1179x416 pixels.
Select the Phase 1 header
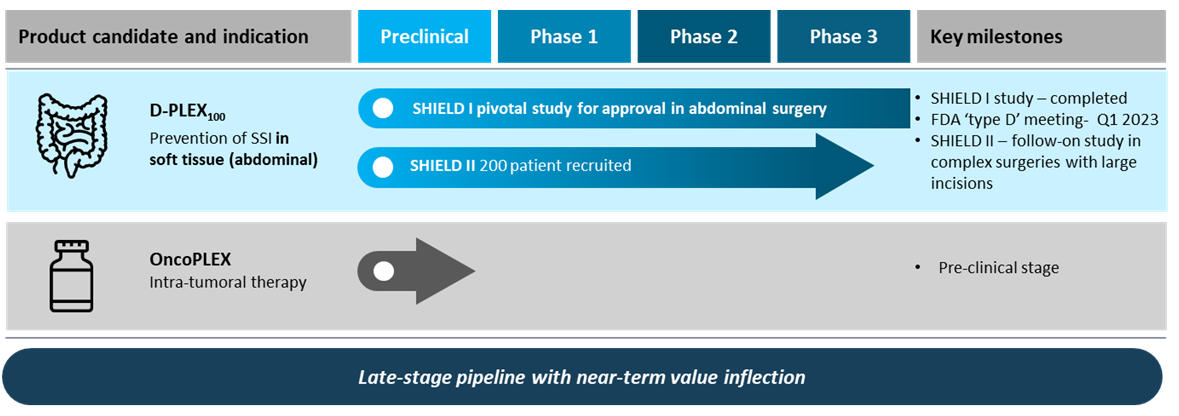point(564,36)
